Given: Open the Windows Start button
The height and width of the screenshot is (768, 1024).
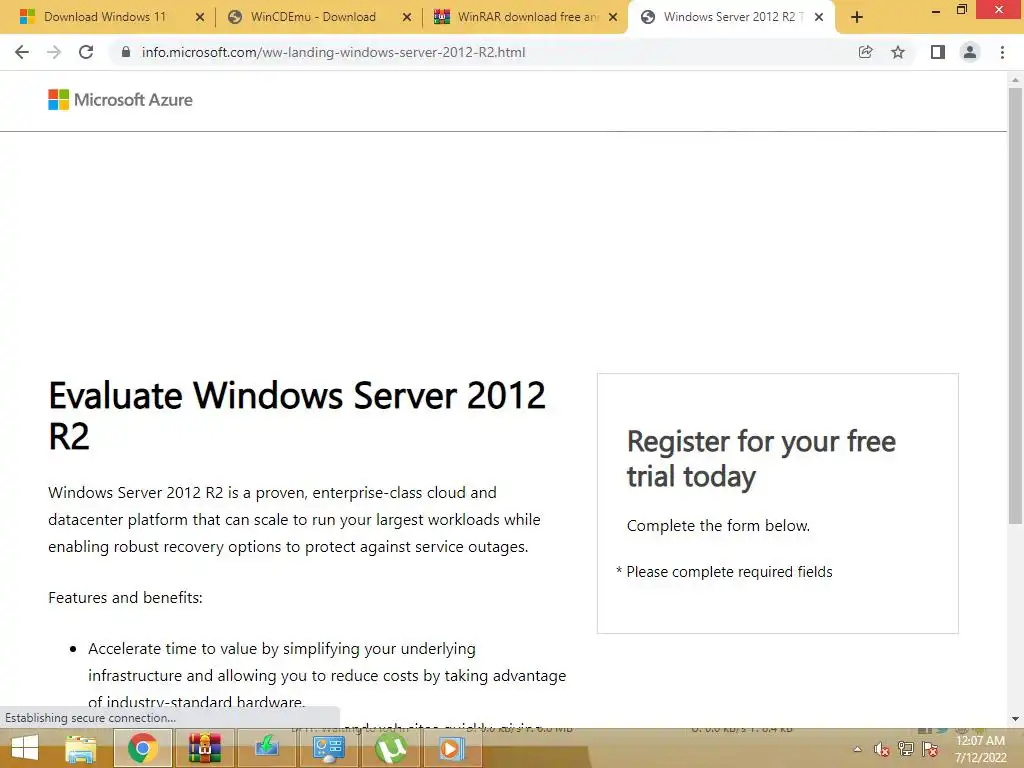Looking at the screenshot, I should pos(25,748).
